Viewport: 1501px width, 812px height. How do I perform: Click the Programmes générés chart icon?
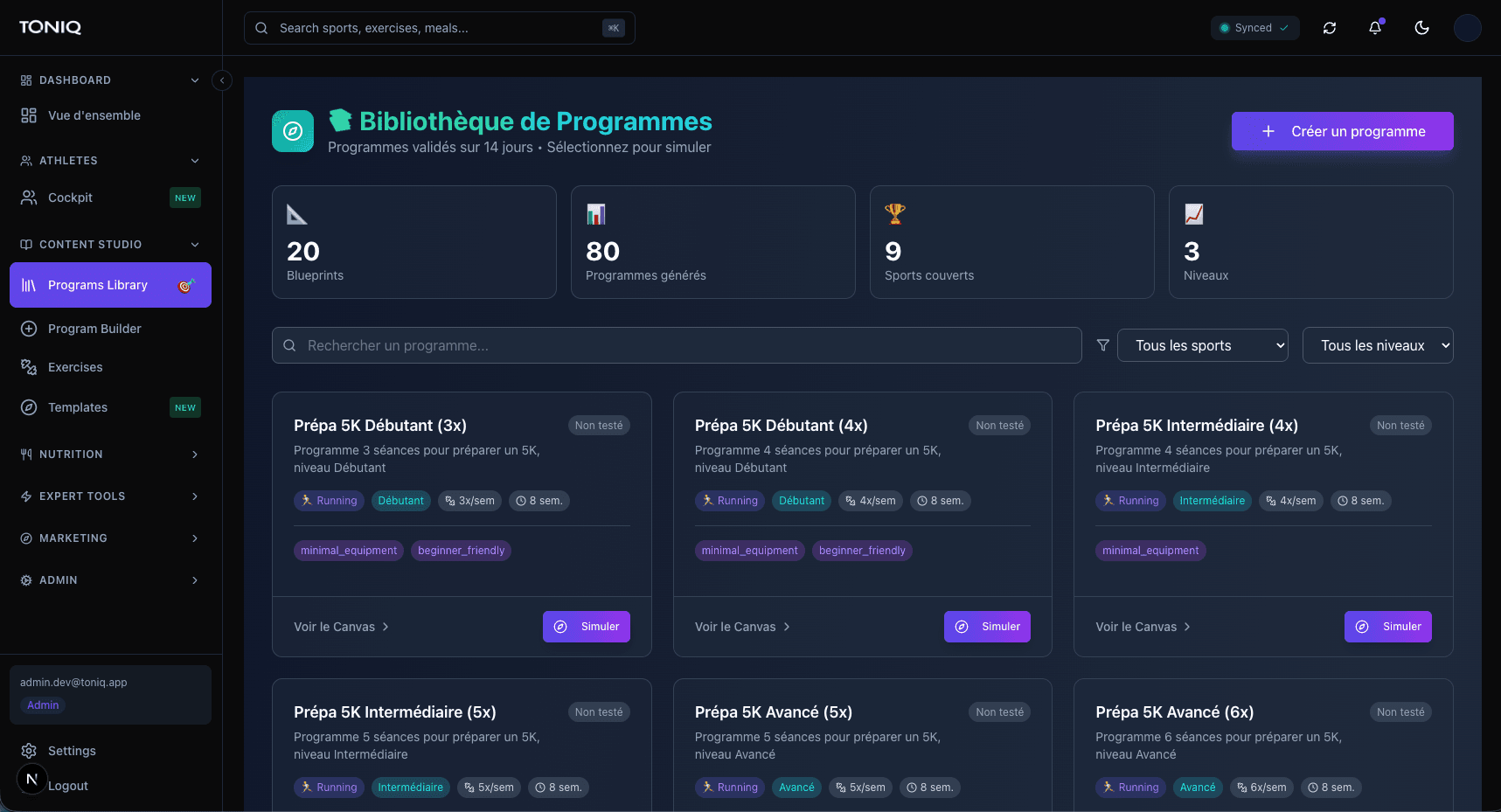[x=596, y=214]
